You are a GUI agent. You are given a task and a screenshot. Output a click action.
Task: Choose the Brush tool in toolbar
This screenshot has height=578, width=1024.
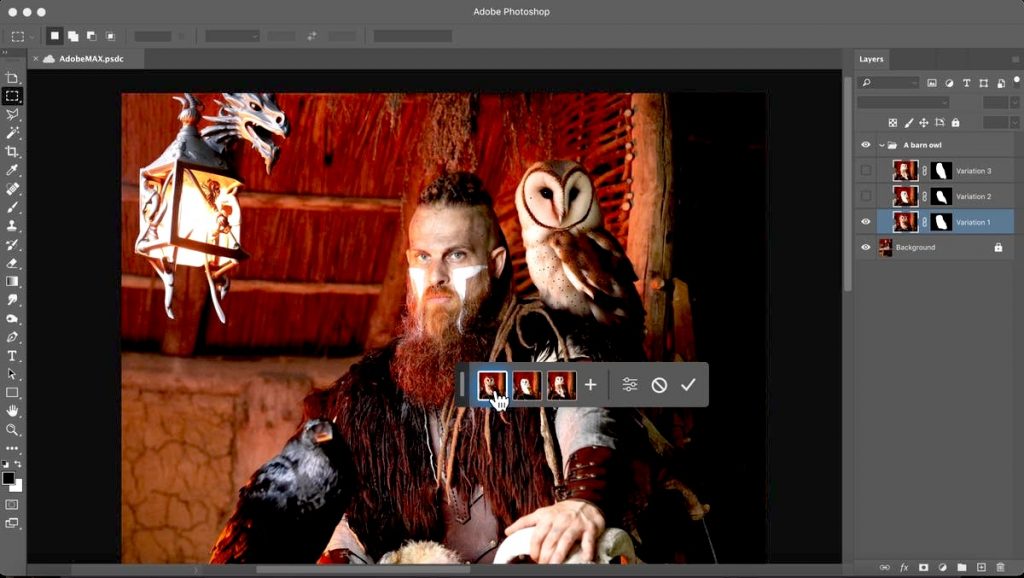(x=13, y=209)
